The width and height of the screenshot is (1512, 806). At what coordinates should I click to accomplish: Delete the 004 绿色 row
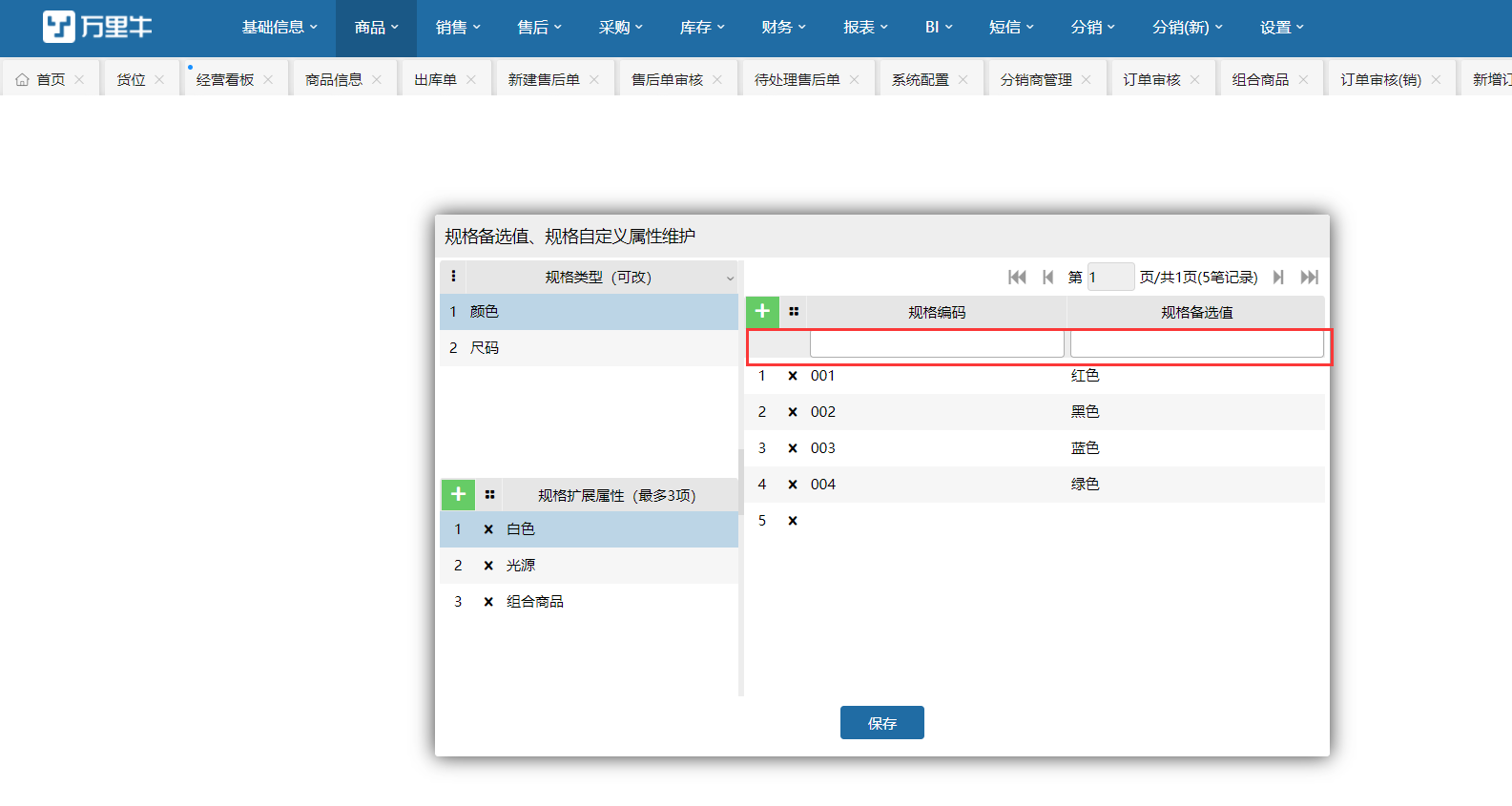(793, 485)
